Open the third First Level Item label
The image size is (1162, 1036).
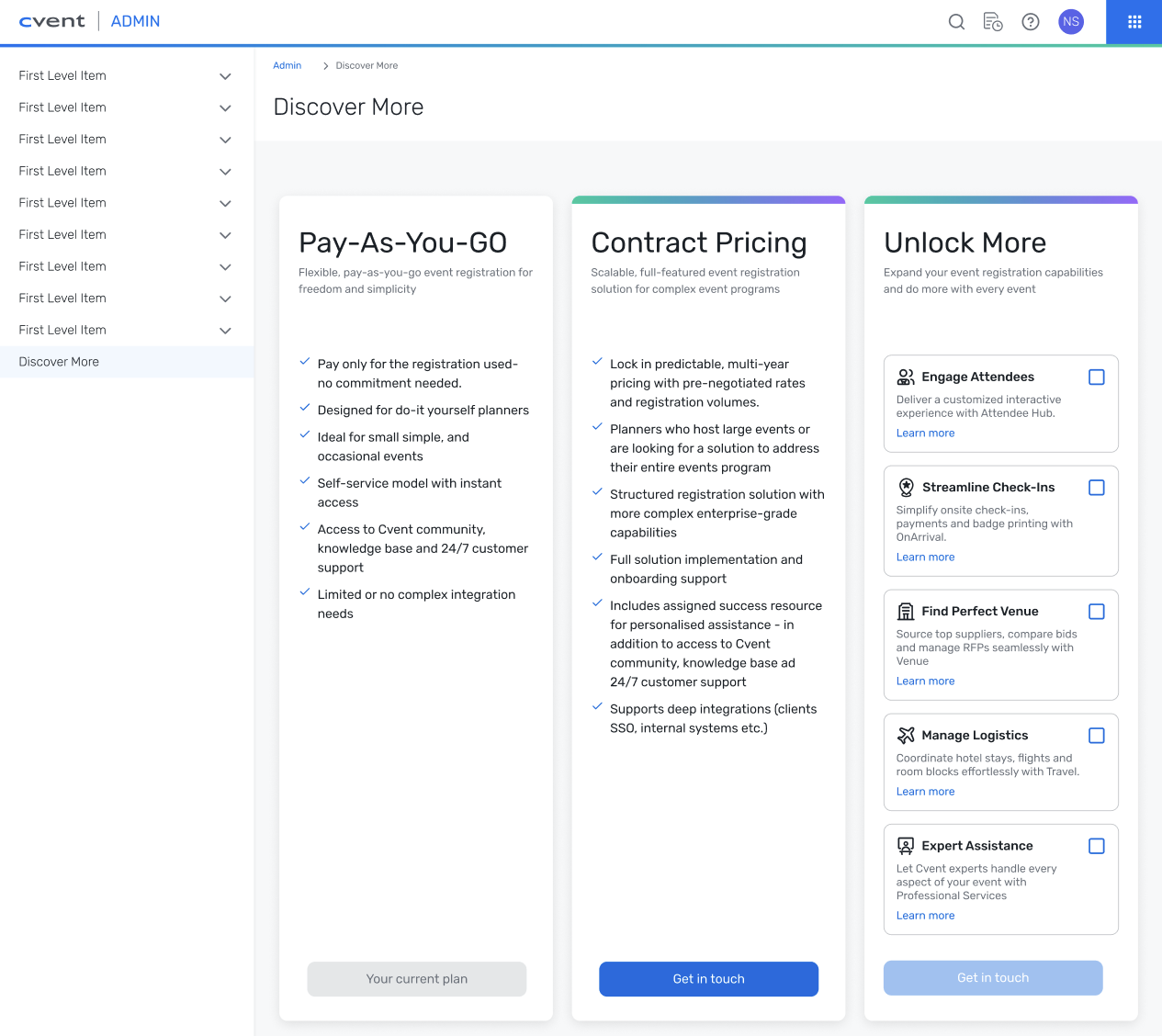62,140
